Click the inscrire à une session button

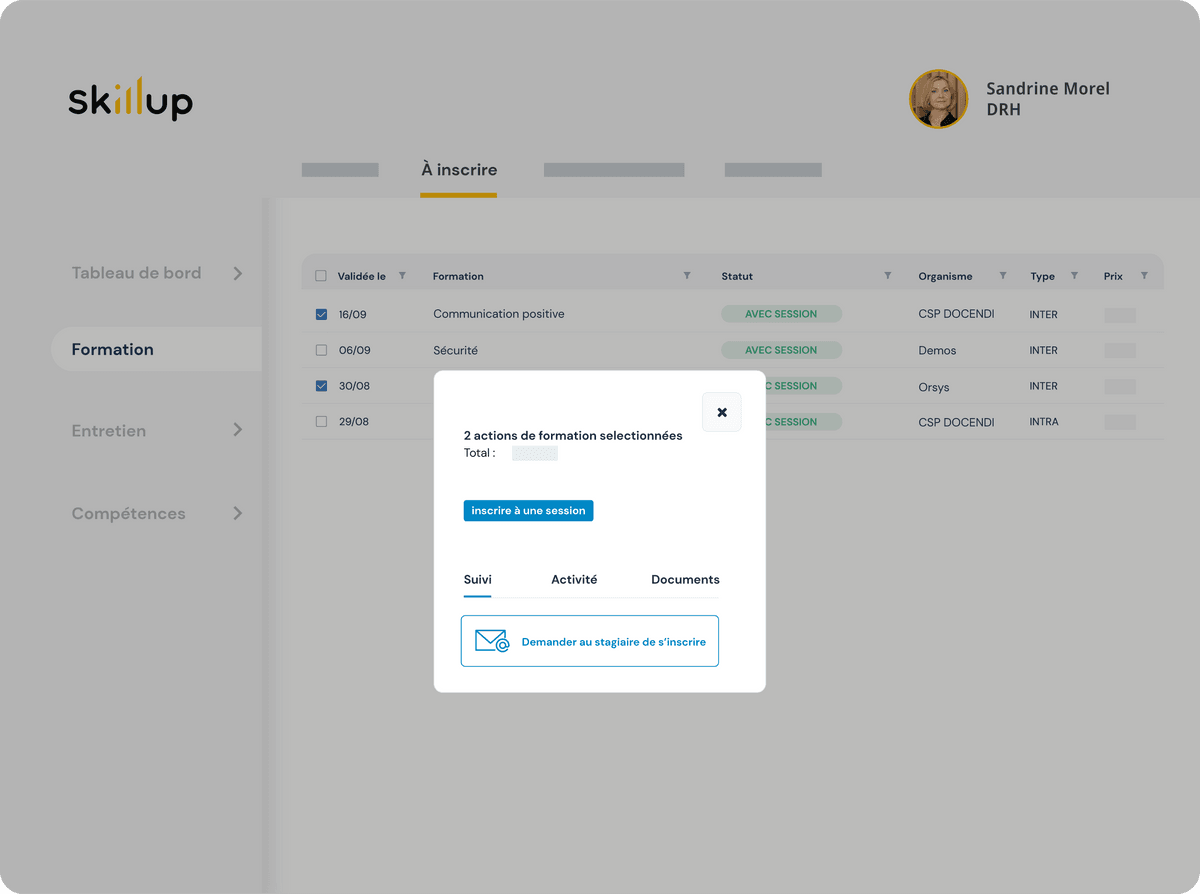coord(528,511)
